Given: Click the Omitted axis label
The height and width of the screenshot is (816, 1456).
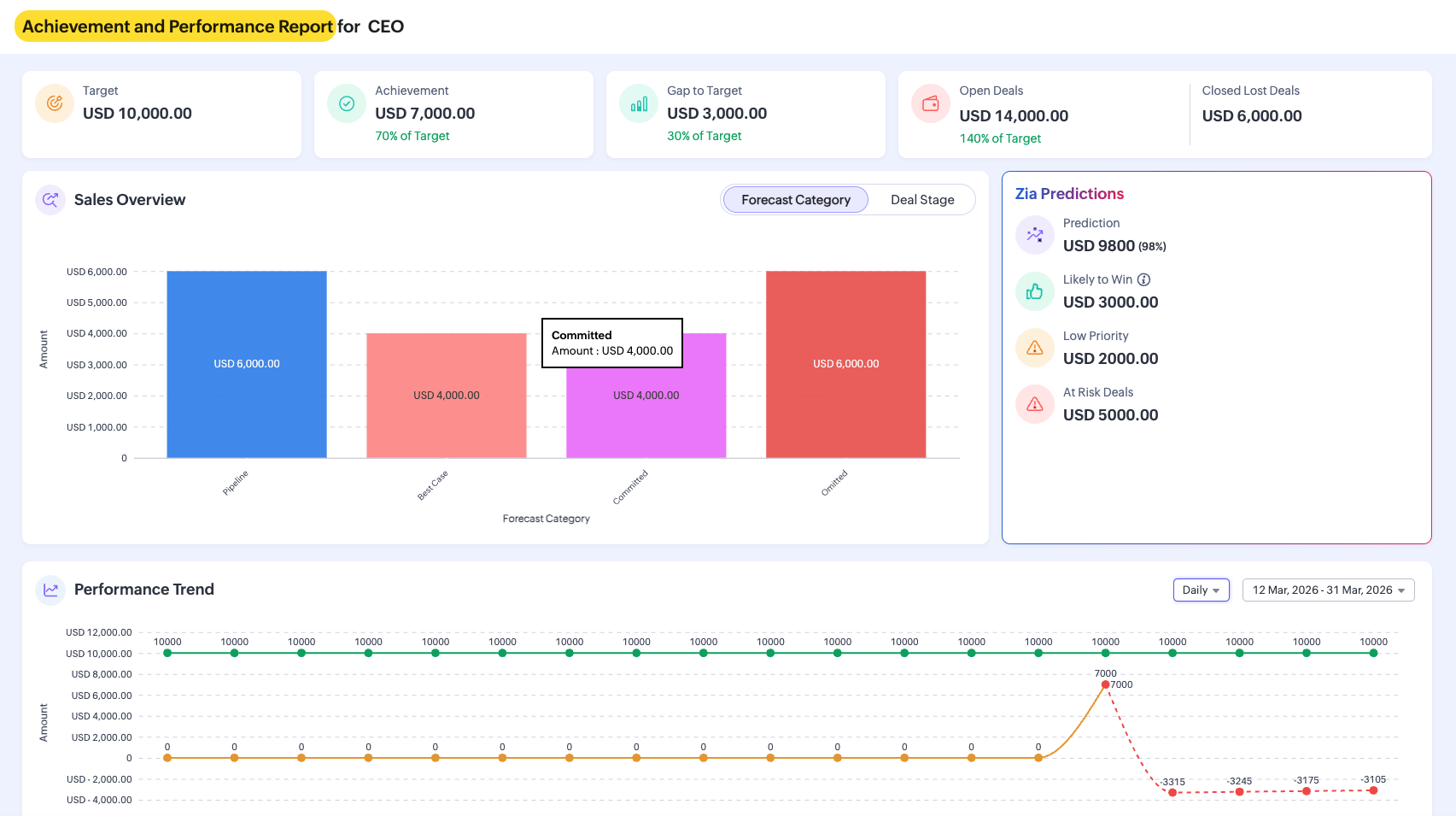Looking at the screenshot, I should tap(834, 483).
